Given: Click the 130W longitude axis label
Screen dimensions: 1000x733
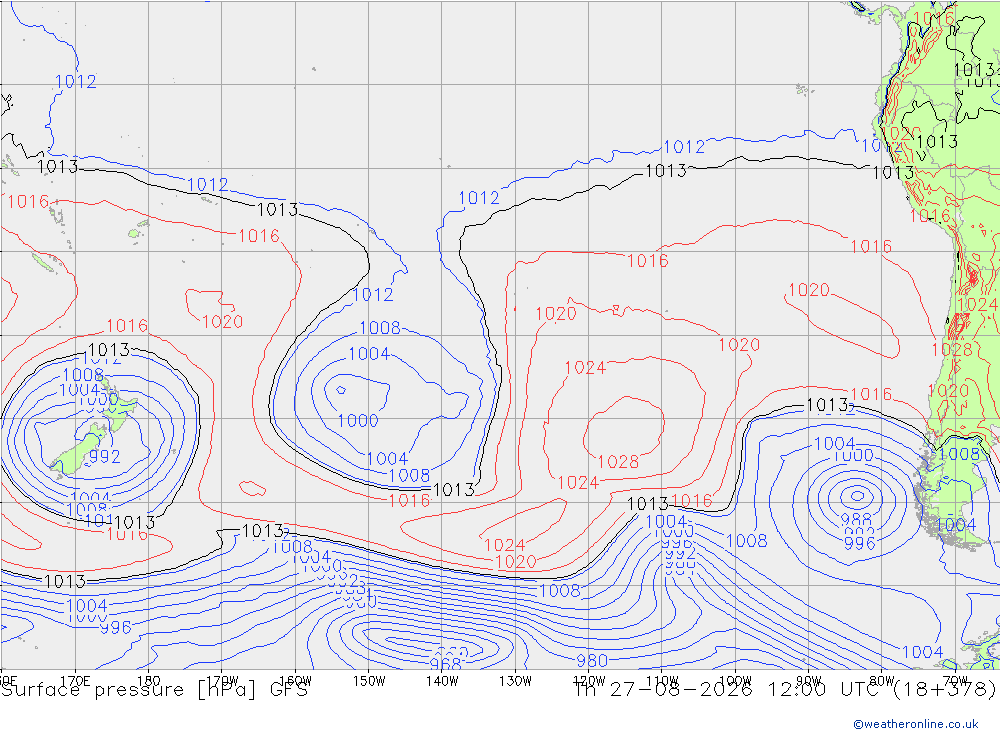Looking at the screenshot, I should tap(515, 681).
